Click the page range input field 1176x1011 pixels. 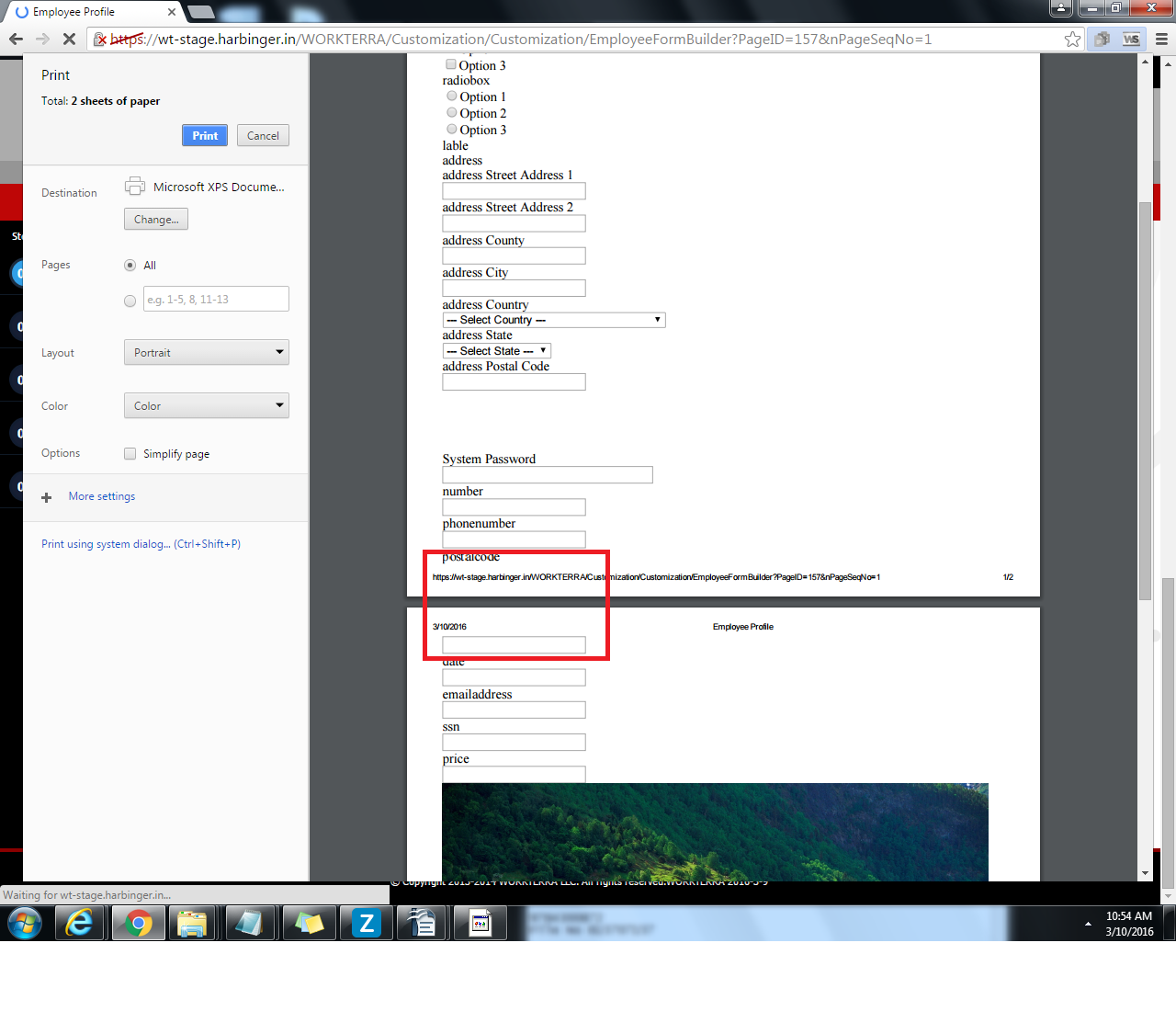(216, 300)
